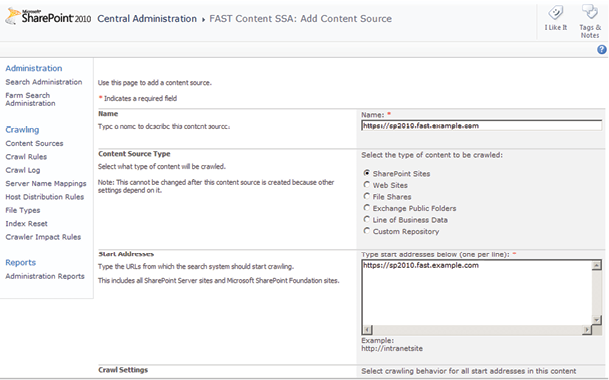Click the start addresses scroll up arrow
This screenshot has height=380, width=609.
coord(596,265)
